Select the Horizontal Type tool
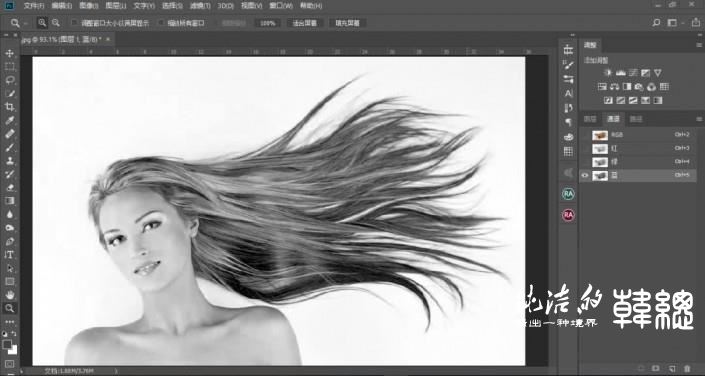The image size is (705, 376). click(x=9, y=255)
